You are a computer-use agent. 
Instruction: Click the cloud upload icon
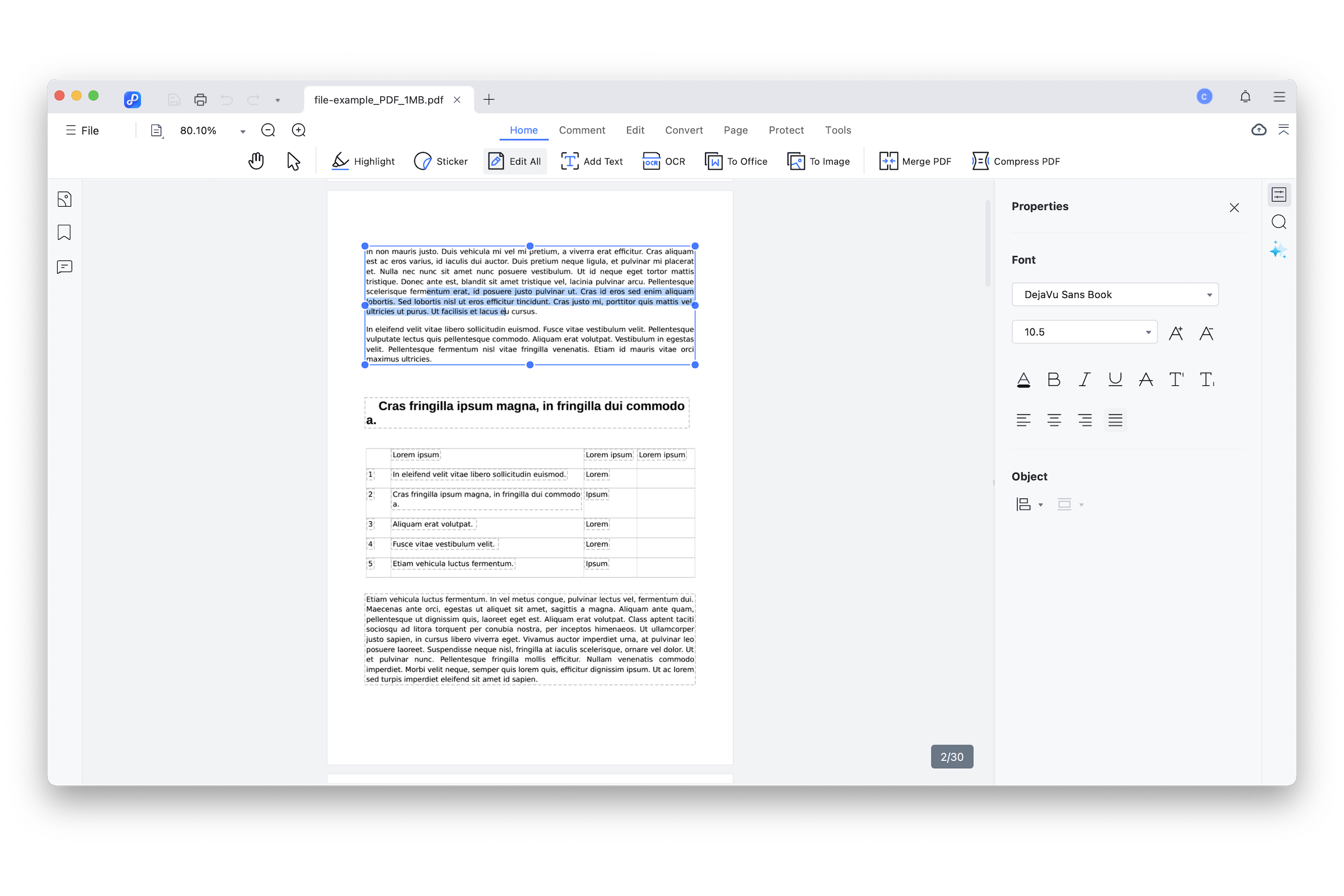tap(1258, 130)
